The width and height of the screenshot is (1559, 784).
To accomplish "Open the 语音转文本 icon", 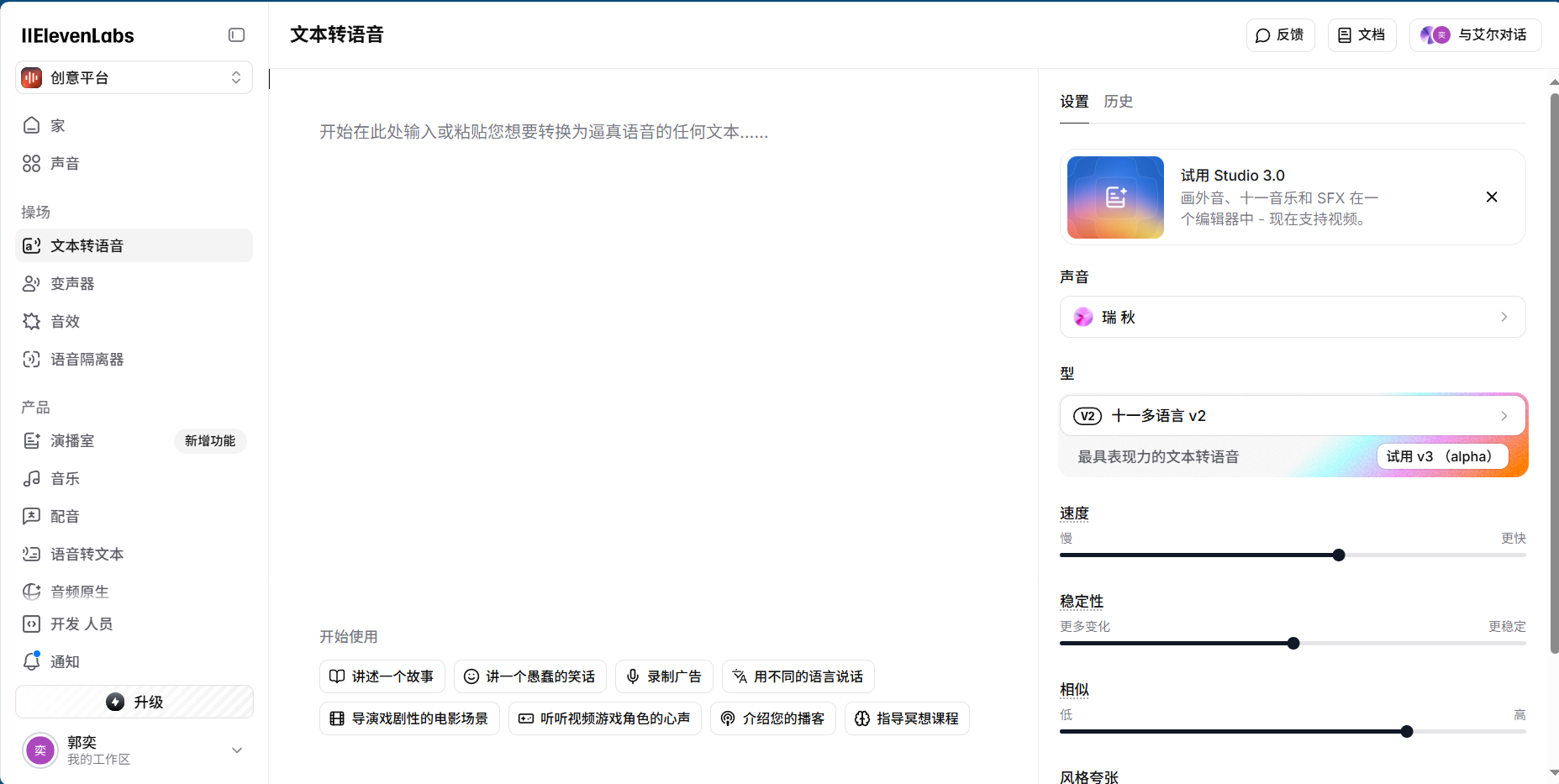I will click(x=31, y=554).
